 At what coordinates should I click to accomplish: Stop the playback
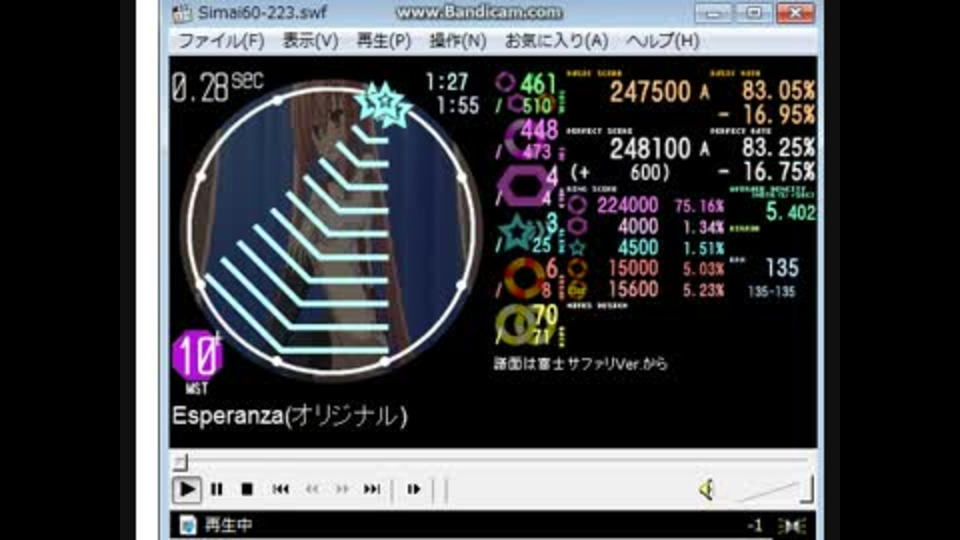247,489
